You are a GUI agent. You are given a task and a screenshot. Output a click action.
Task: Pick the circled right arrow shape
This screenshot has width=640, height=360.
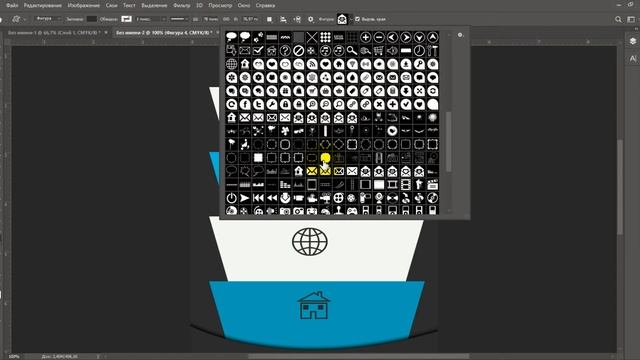(x=406, y=38)
